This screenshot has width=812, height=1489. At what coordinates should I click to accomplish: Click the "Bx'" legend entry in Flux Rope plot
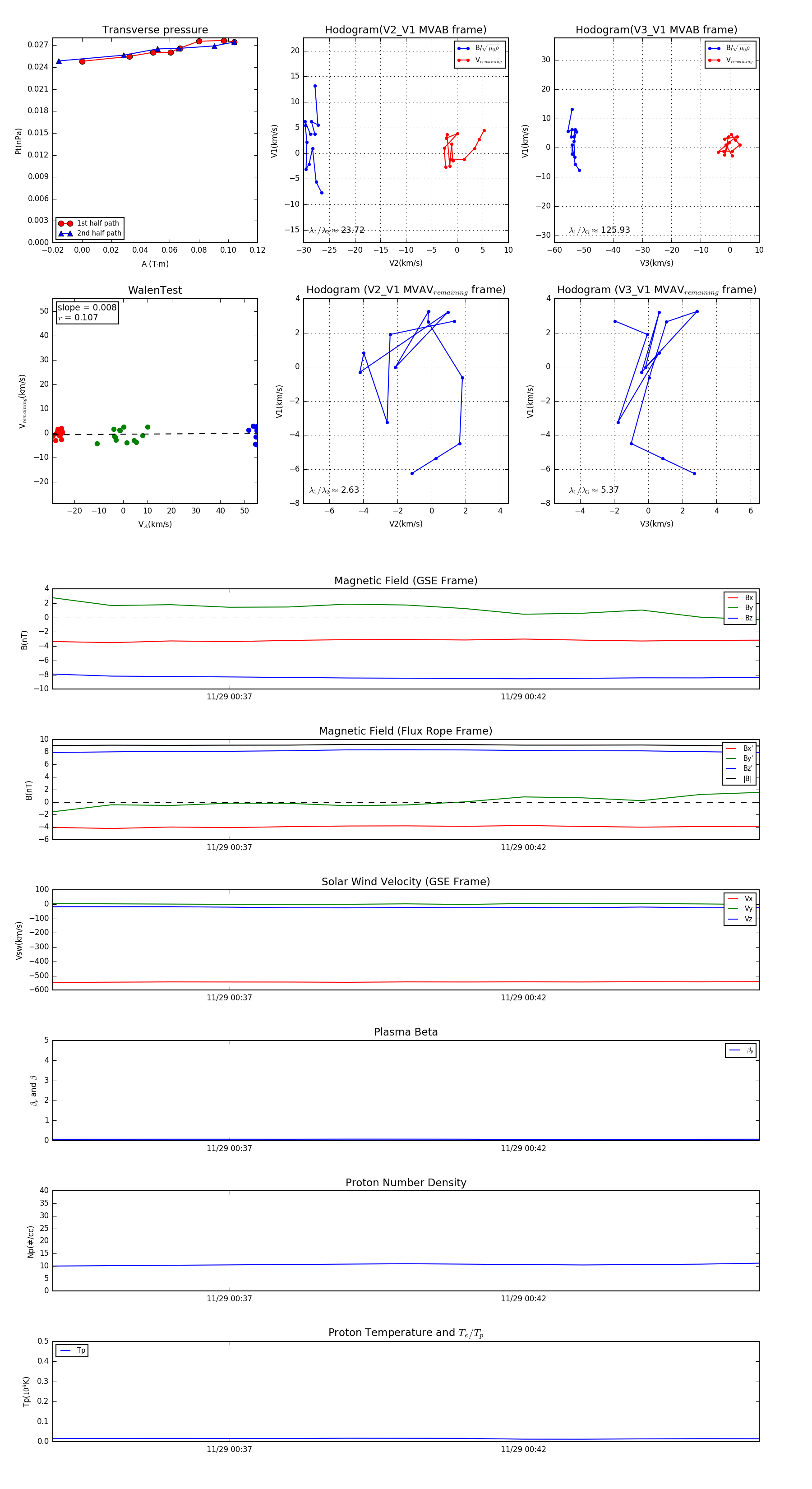click(739, 749)
